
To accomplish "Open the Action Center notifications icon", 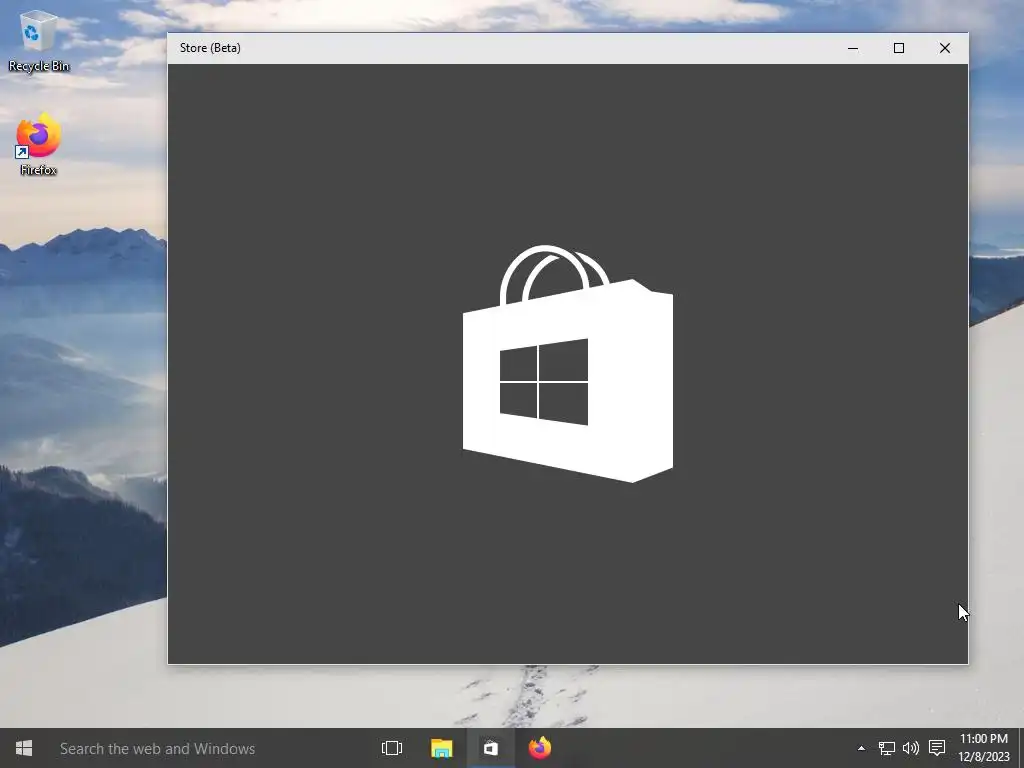I will 937,748.
